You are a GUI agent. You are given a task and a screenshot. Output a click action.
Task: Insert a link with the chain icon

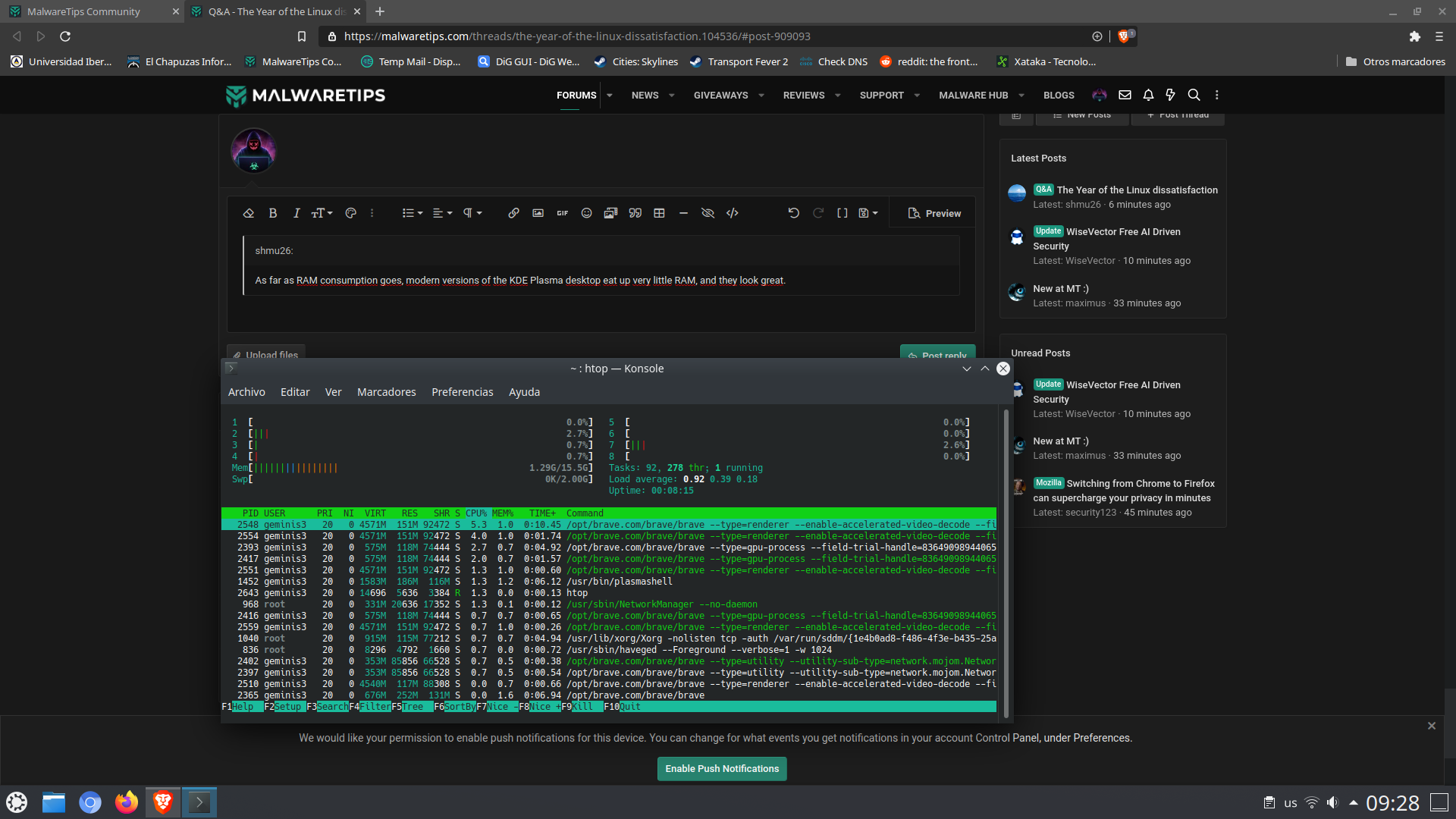[513, 213]
